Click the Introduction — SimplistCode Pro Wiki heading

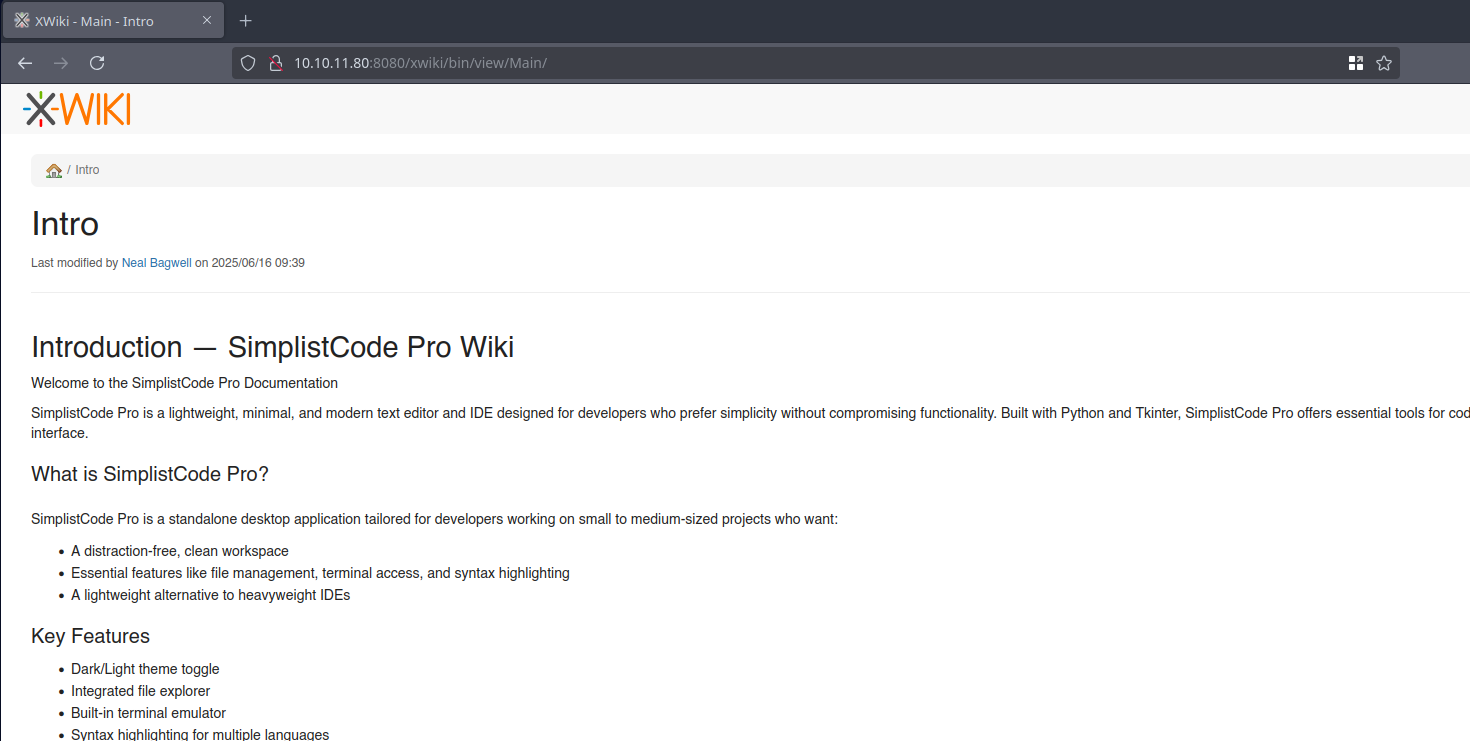[272, 347]
